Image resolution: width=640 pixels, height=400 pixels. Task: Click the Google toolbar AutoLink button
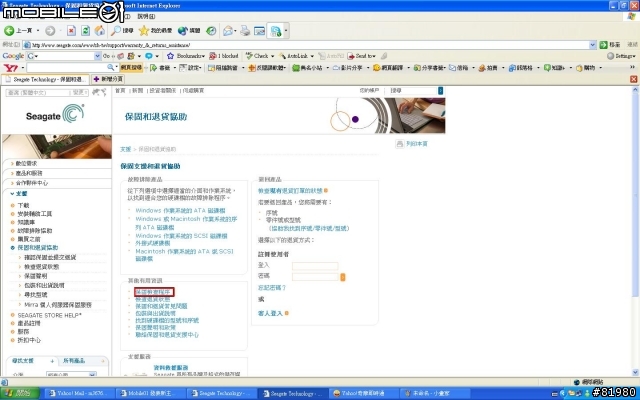pos(296,56)
